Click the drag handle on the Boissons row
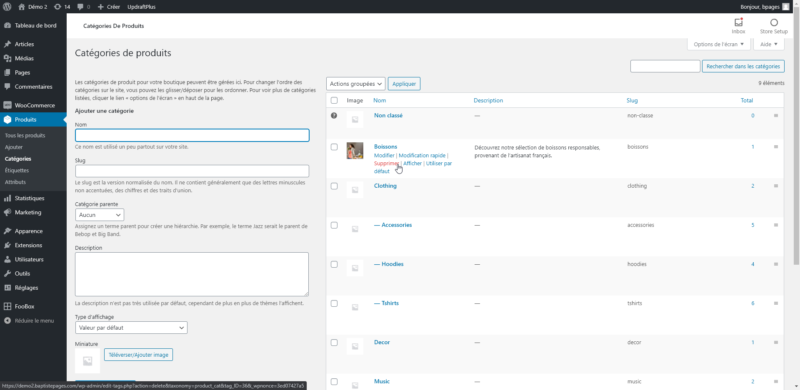Screen dimensions: 800x390 [x=776, y=147]
